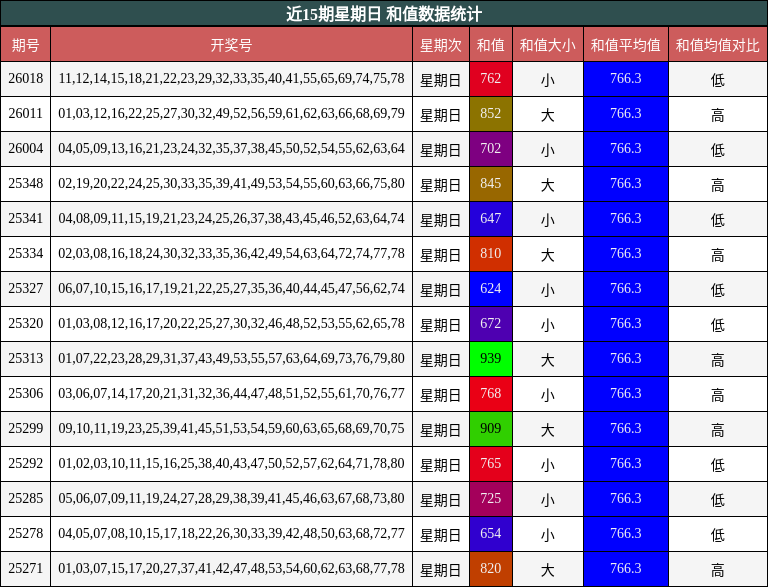This screenshot has width=768, height=587.
Task: Select issue number 25278
Action: tap(25, 534)
